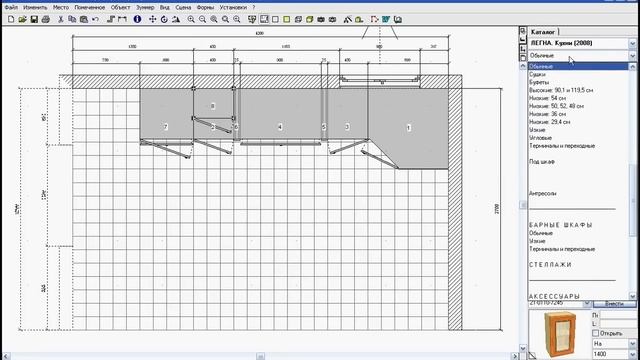Open the ? help menu
Screen dimensions: 640x360
coord(253,7)
